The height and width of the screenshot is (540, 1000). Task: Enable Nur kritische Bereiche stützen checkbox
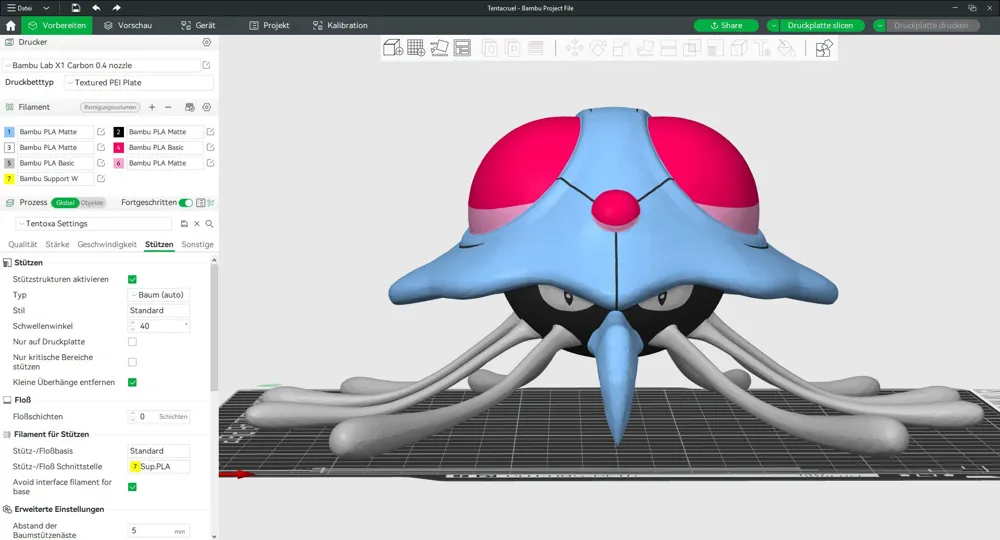(x=132, y=362)
